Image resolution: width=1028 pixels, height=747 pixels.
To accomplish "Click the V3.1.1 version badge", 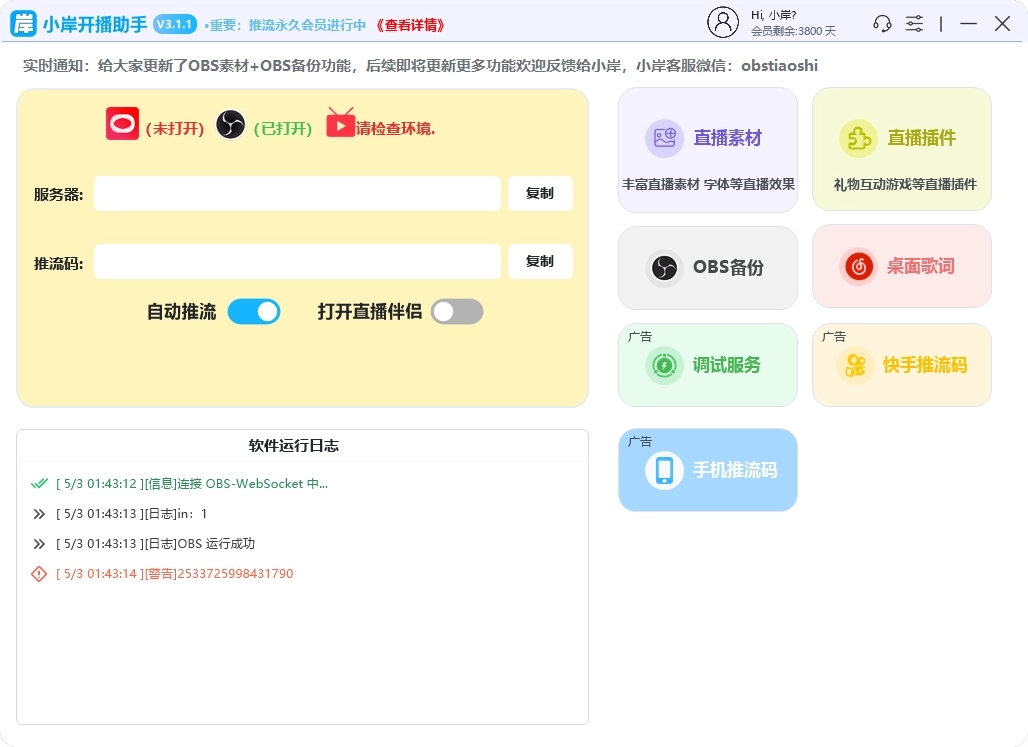I will pyautogui.click(x=174, y=24).
